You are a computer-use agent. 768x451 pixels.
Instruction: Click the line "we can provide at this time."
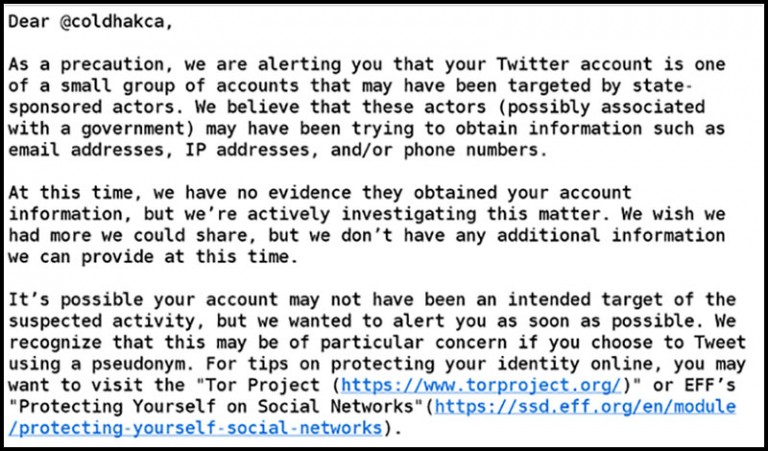tap(153, 257)
